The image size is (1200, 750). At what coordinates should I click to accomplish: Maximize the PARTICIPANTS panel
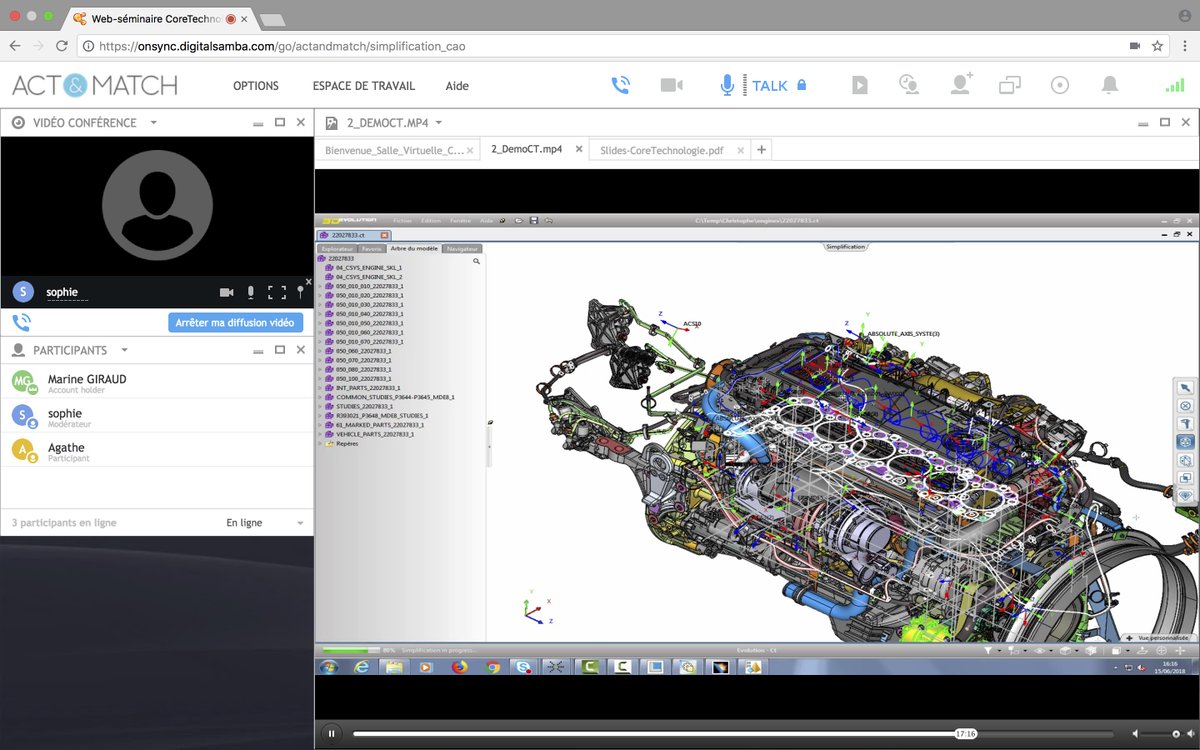280,350
